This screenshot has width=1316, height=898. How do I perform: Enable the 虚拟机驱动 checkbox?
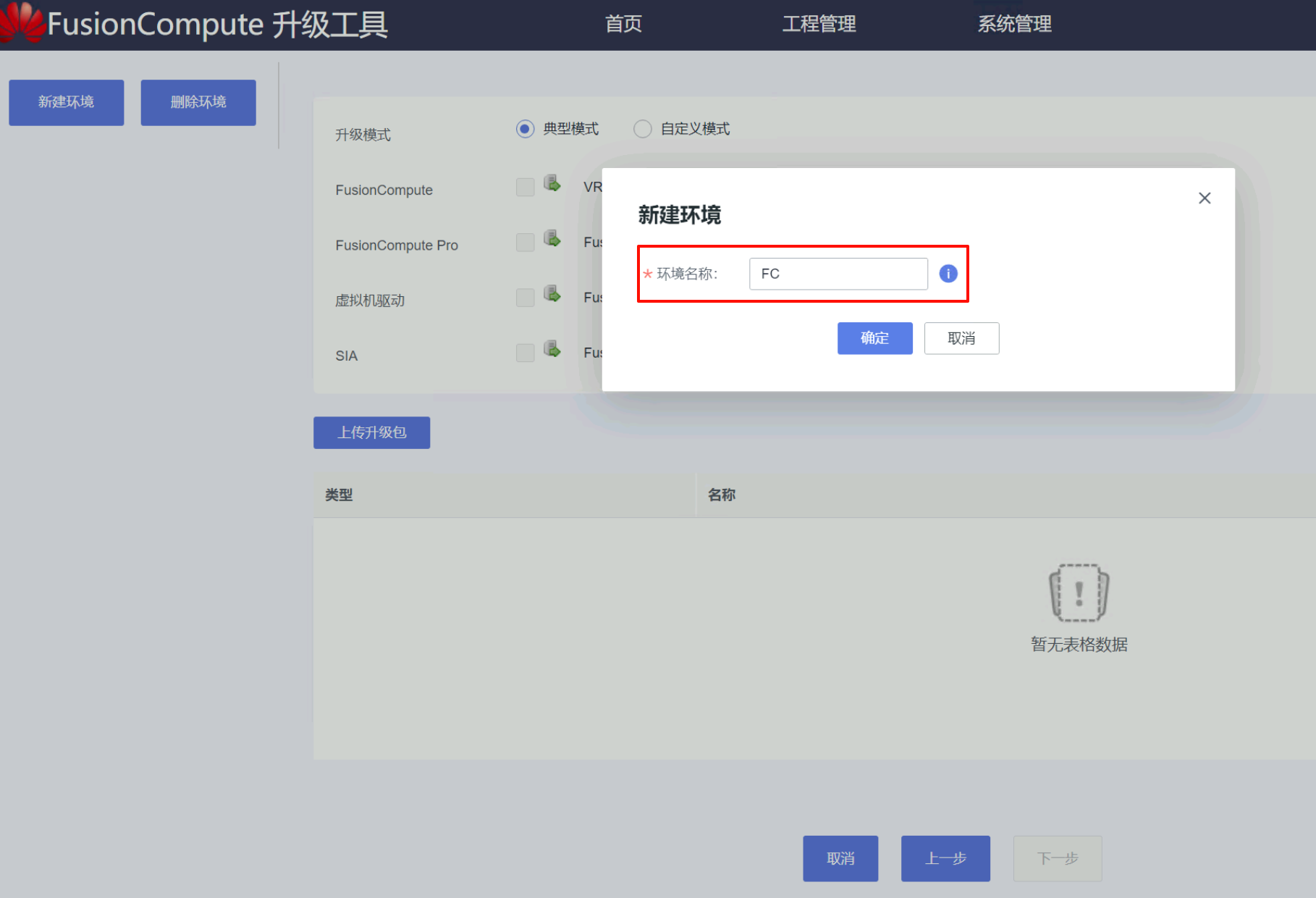pos(525,298)
